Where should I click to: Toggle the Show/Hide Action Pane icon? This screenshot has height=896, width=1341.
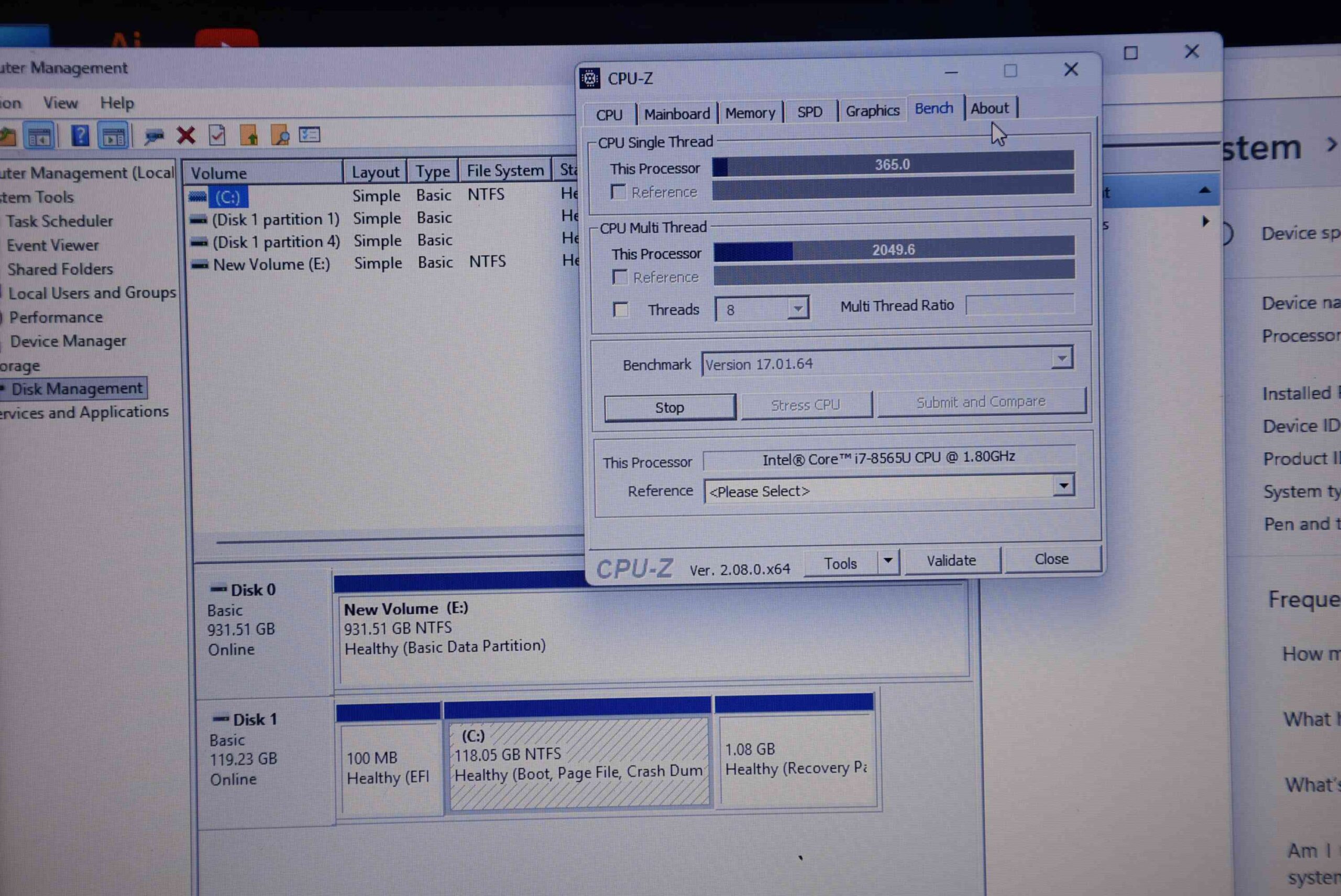pyautogui.click(x=113, y=137)
